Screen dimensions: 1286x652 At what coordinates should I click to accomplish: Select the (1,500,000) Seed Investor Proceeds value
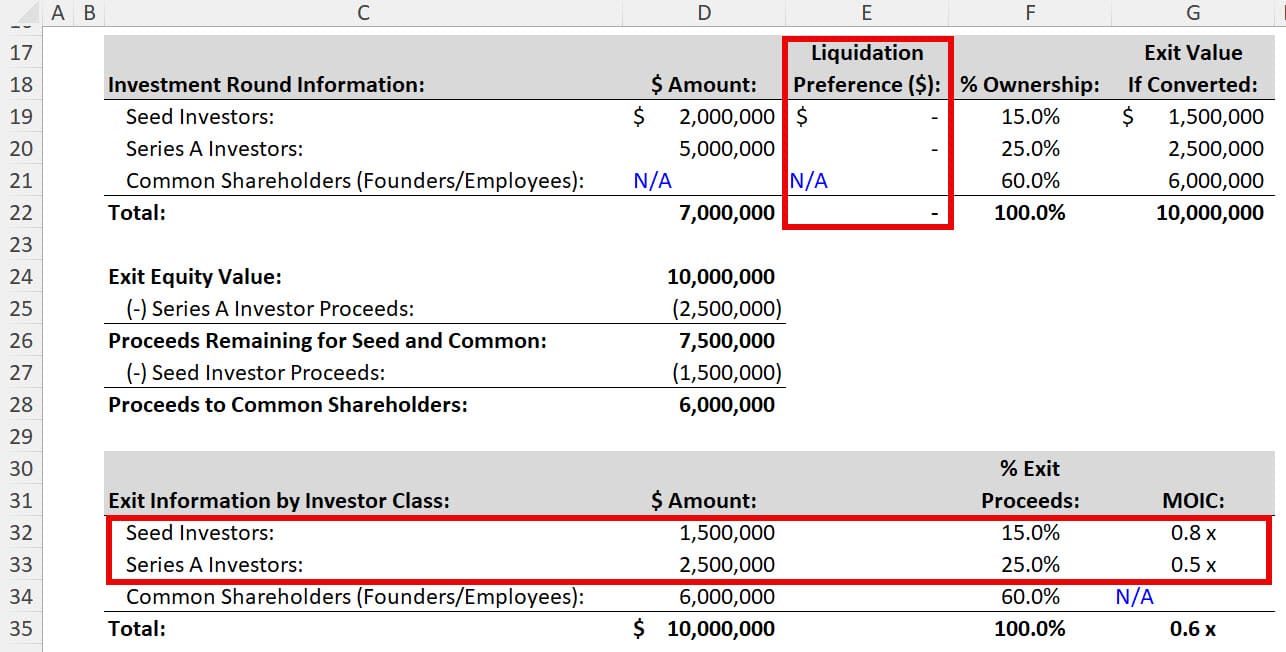coord(726,373)
